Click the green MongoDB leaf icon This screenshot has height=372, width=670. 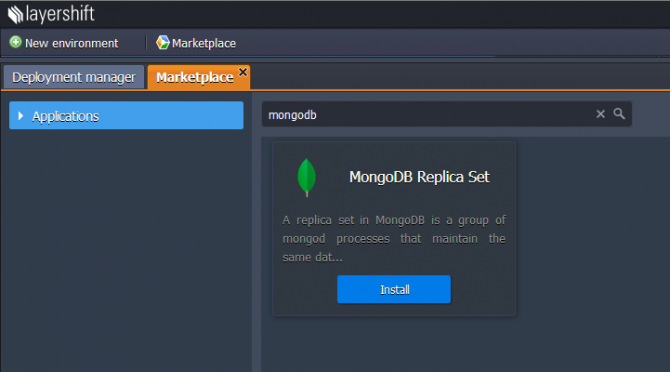(x=306, y=177)
